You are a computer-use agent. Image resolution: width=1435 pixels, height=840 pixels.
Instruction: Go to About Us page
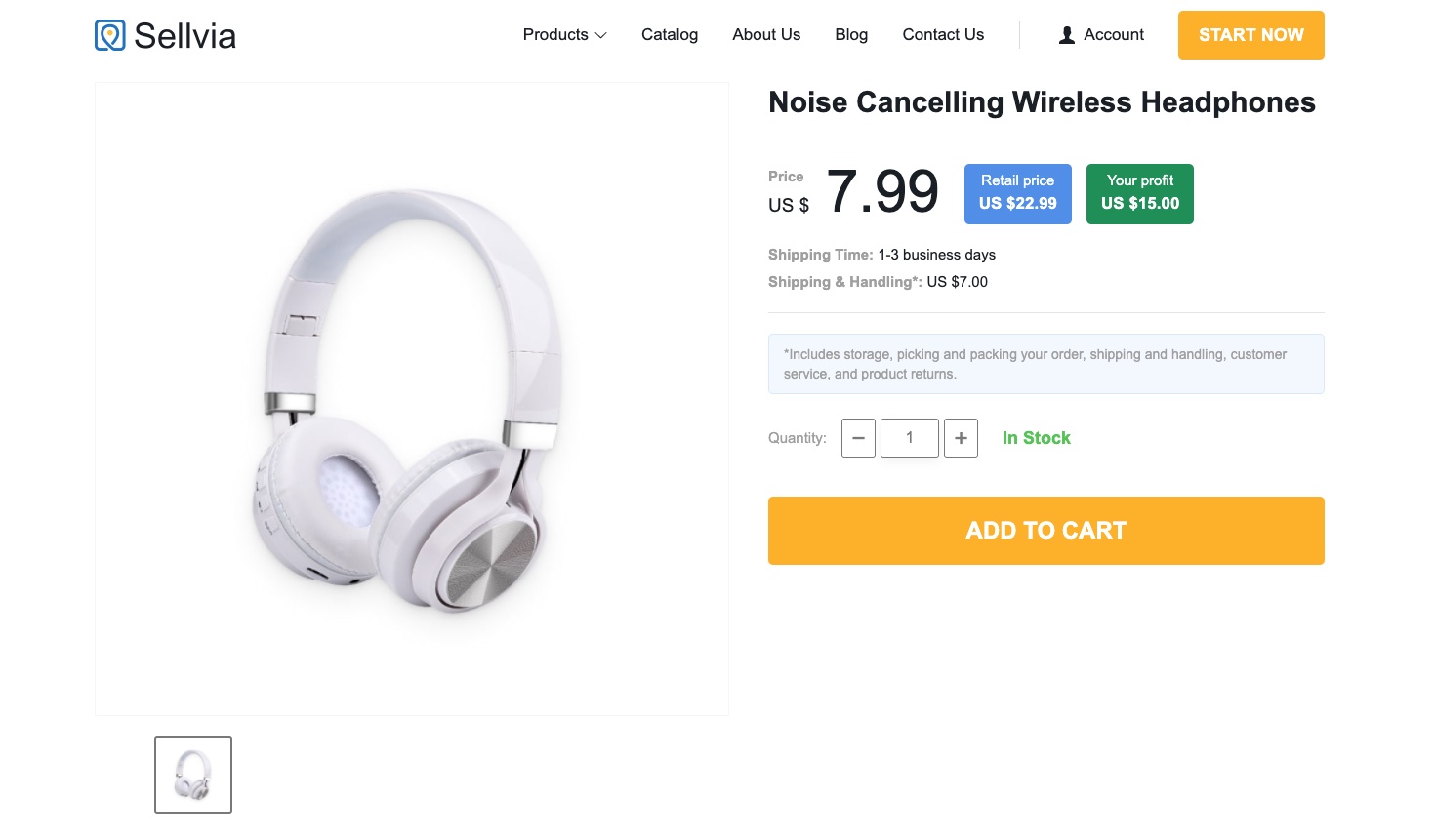click(x=766, y=35)
